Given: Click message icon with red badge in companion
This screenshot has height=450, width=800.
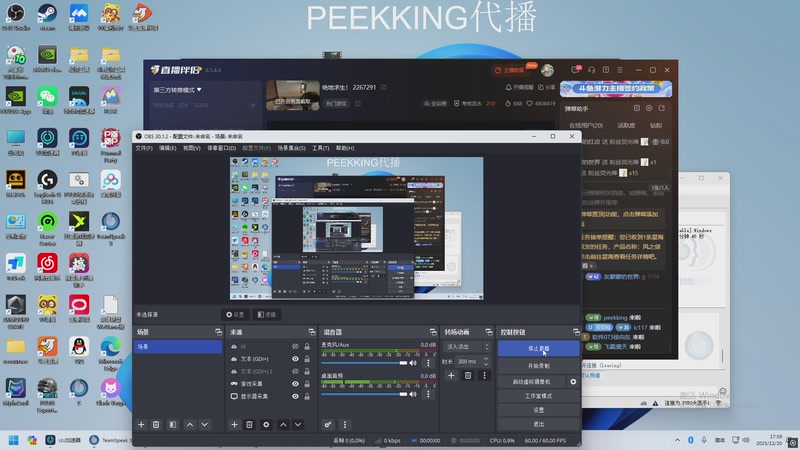Looking at the screenshot, I should [x=576, y=69].
